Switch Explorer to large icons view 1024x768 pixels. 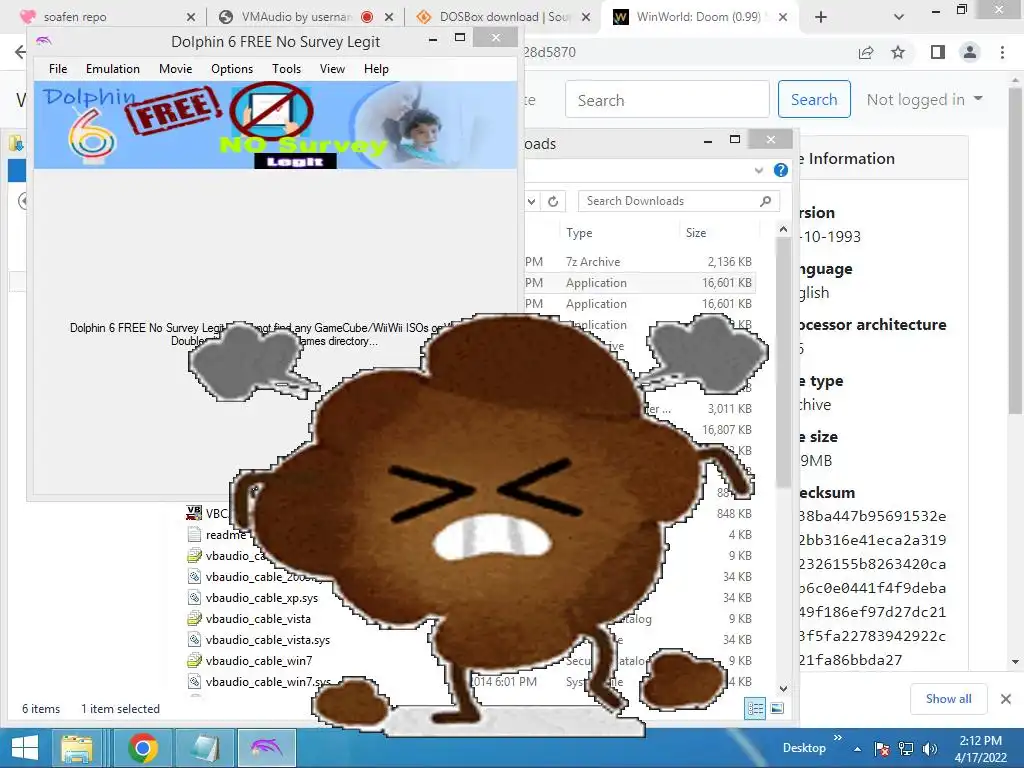click(777, 709)
